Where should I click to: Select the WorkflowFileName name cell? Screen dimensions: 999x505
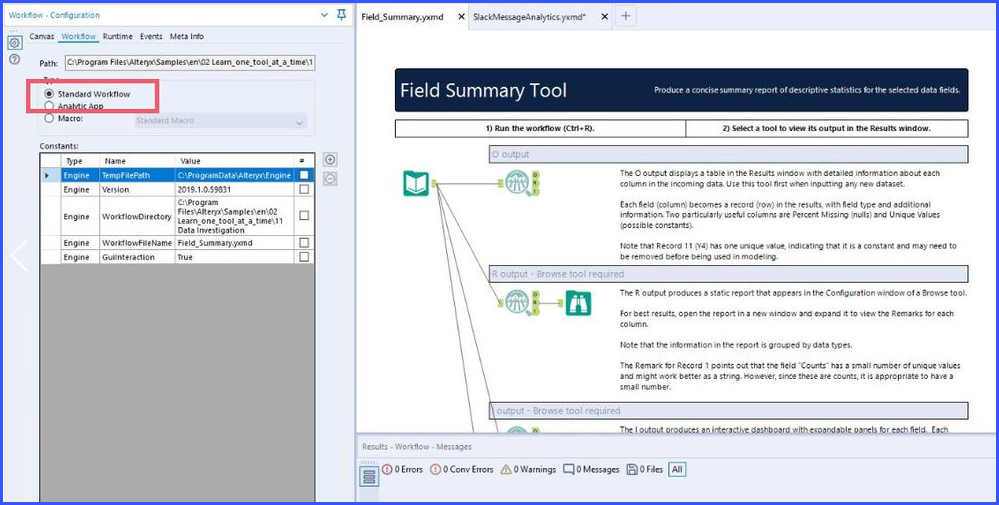137,243
